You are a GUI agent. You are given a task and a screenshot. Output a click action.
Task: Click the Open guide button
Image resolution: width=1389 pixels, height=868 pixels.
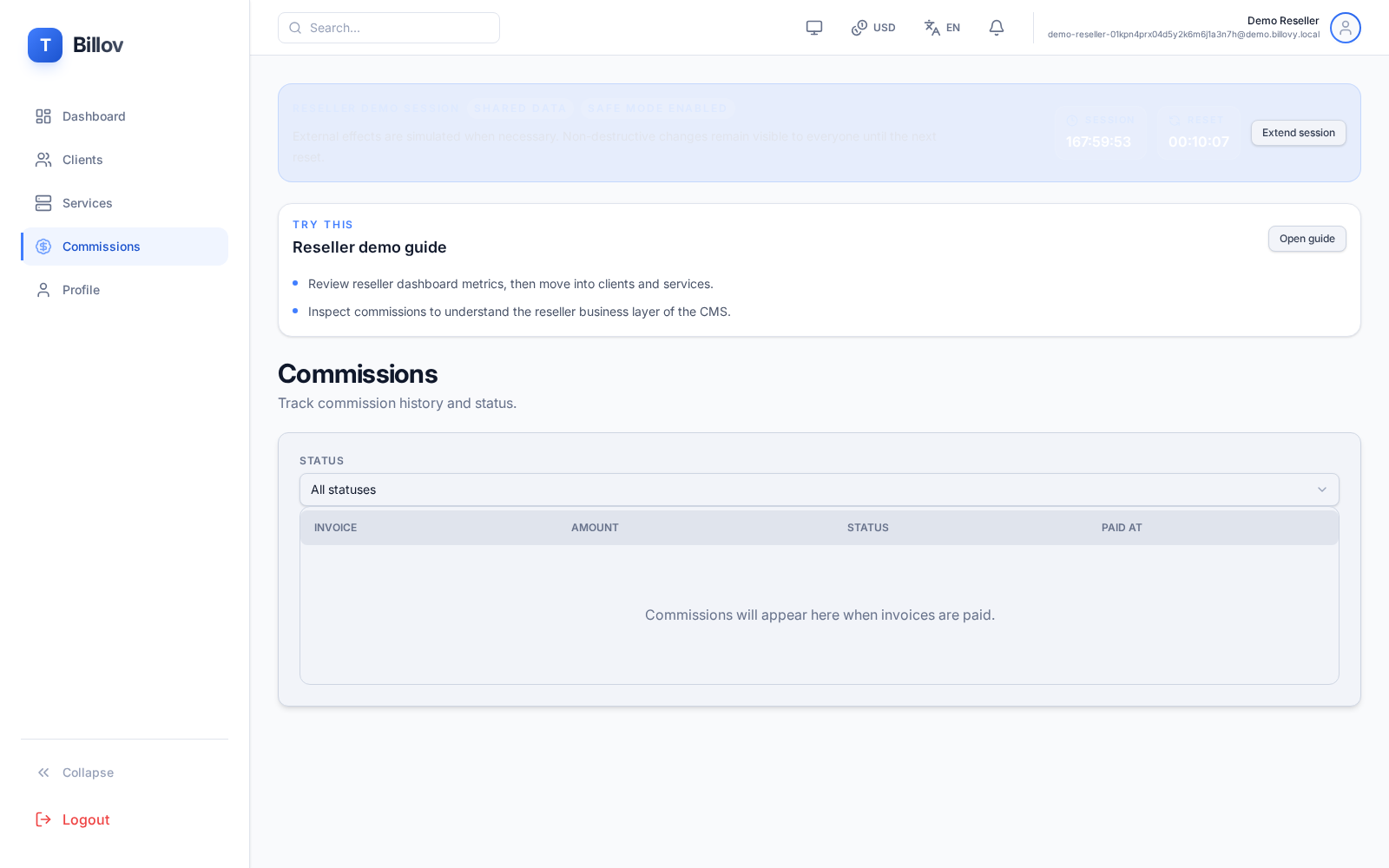pyautogui.click(x=1307, y=239)
